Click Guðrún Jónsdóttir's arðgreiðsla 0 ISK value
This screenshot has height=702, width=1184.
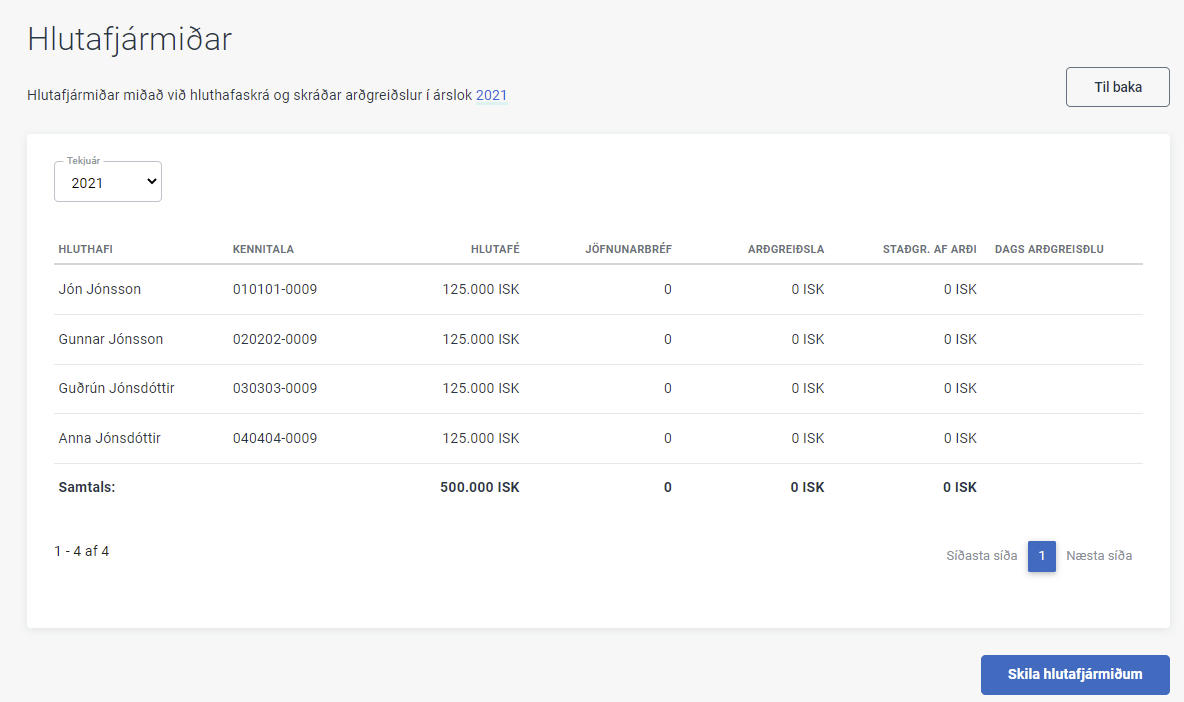[x=808, y=388]
